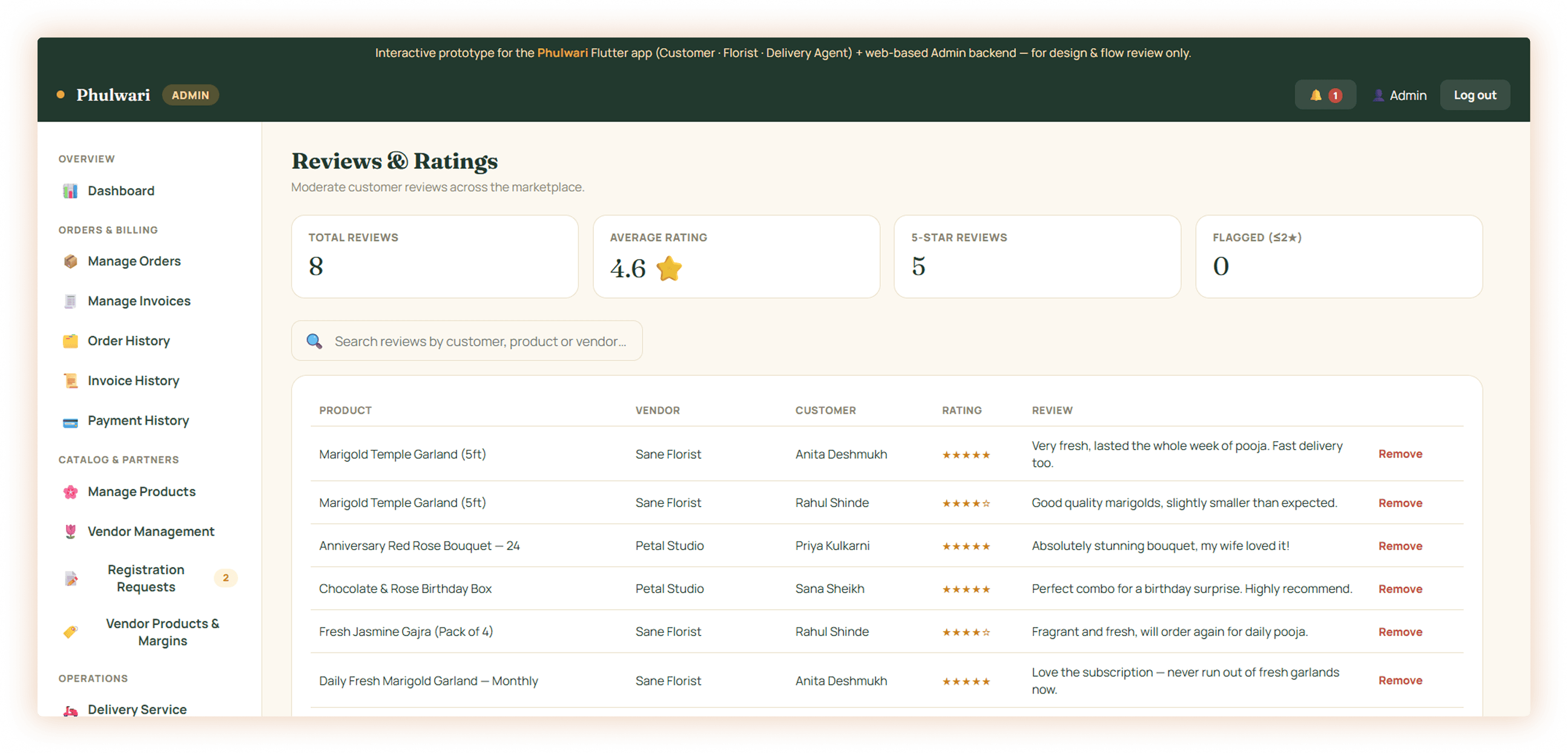Remove Anita Deshmukh's Marigold Temple Garland review
Viewport: 1568px width, 754px height.
coord(1400,454)
